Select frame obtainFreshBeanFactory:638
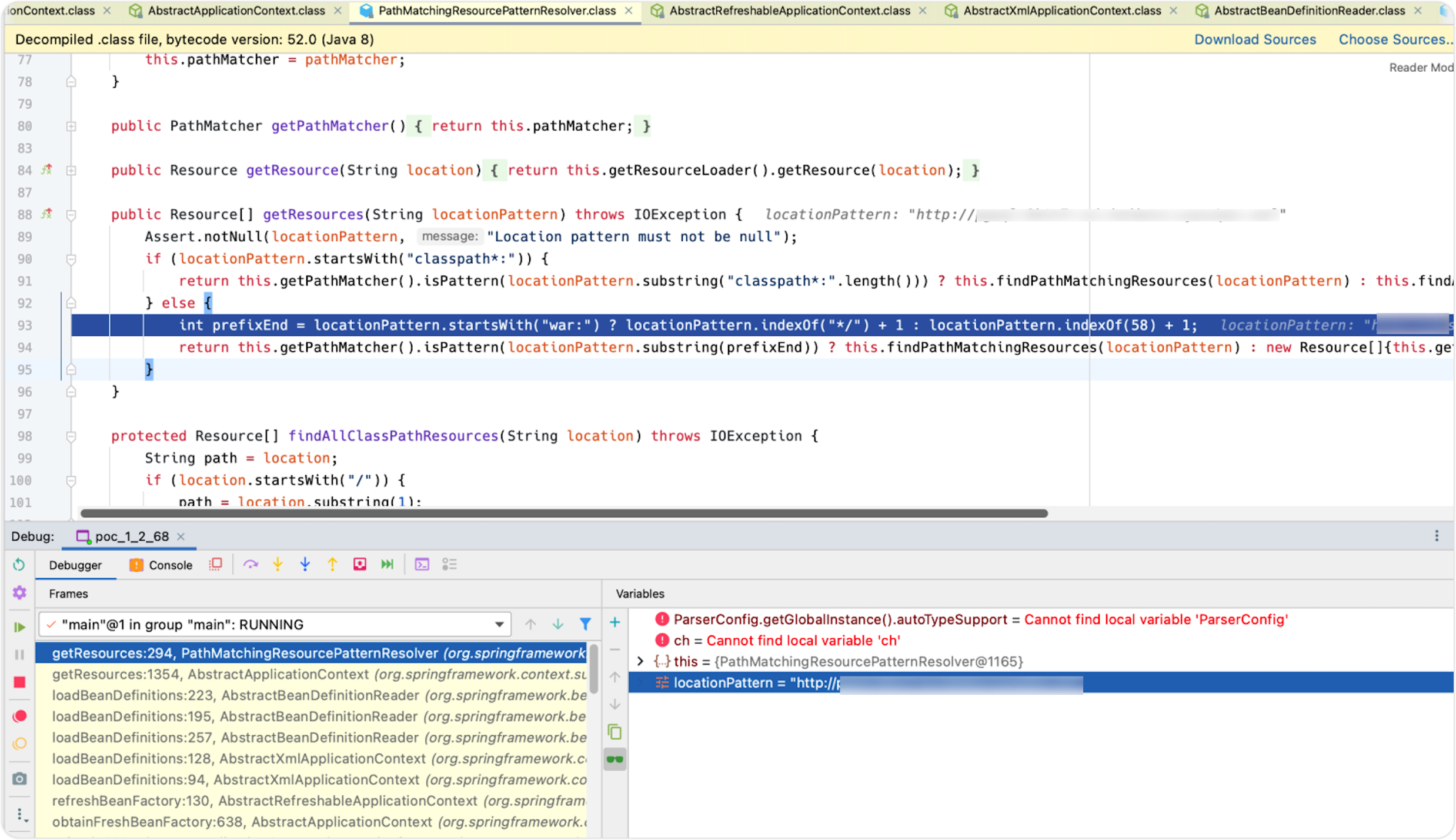 [311, 822]
